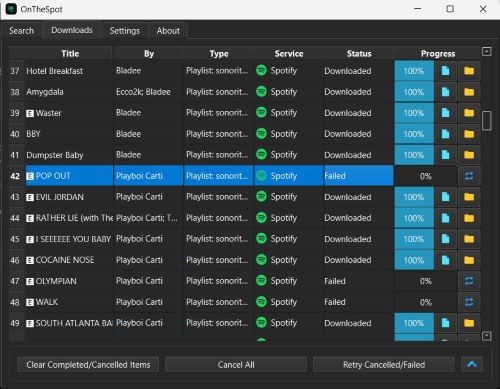The width and height of the screenshot is (500, 389).
Task: Select the Amygdala title cell
Action: click(x=69, y=92)
